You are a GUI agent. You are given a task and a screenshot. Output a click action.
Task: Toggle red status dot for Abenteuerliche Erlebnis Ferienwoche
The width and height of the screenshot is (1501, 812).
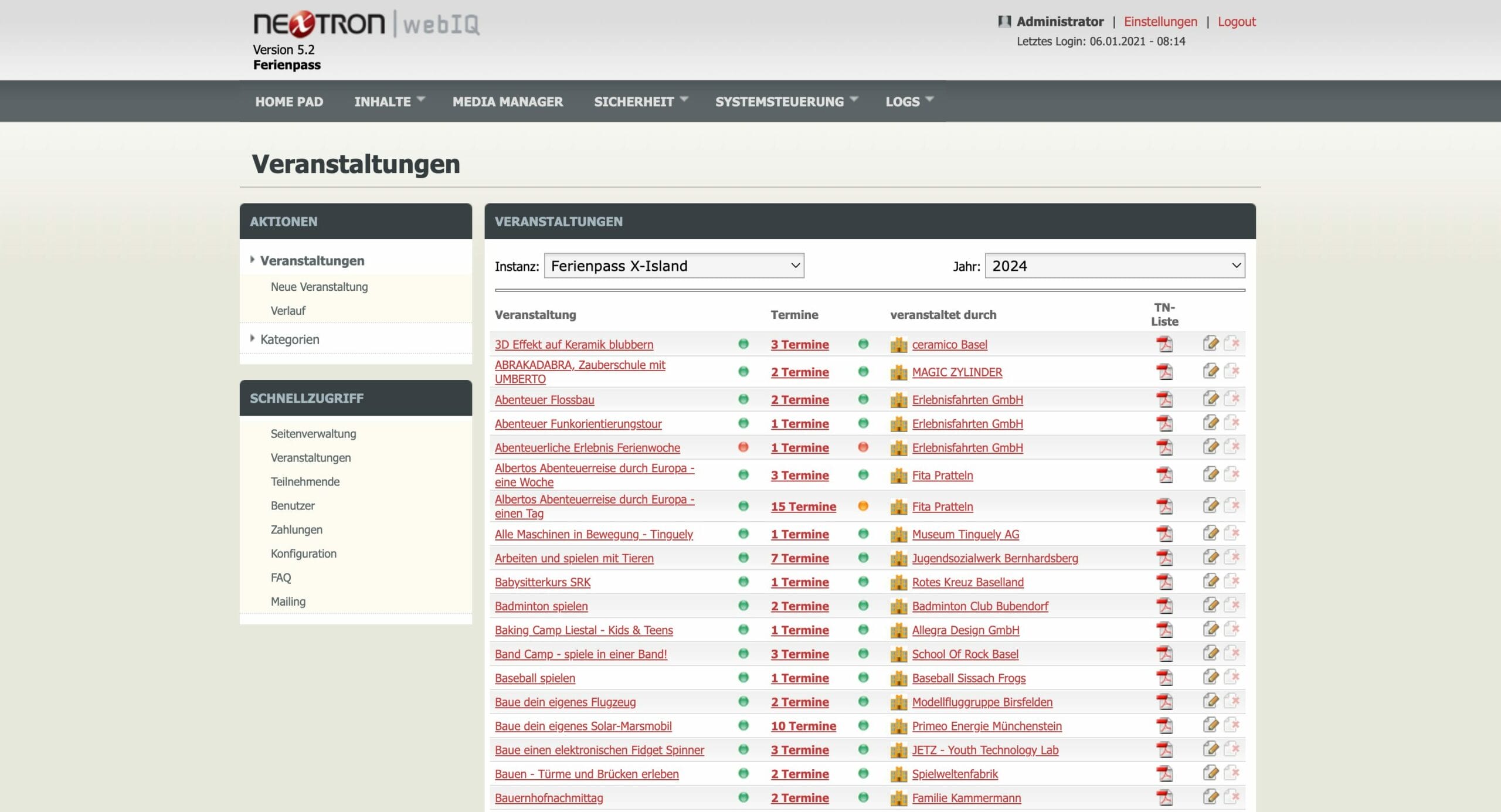(743, 447)
